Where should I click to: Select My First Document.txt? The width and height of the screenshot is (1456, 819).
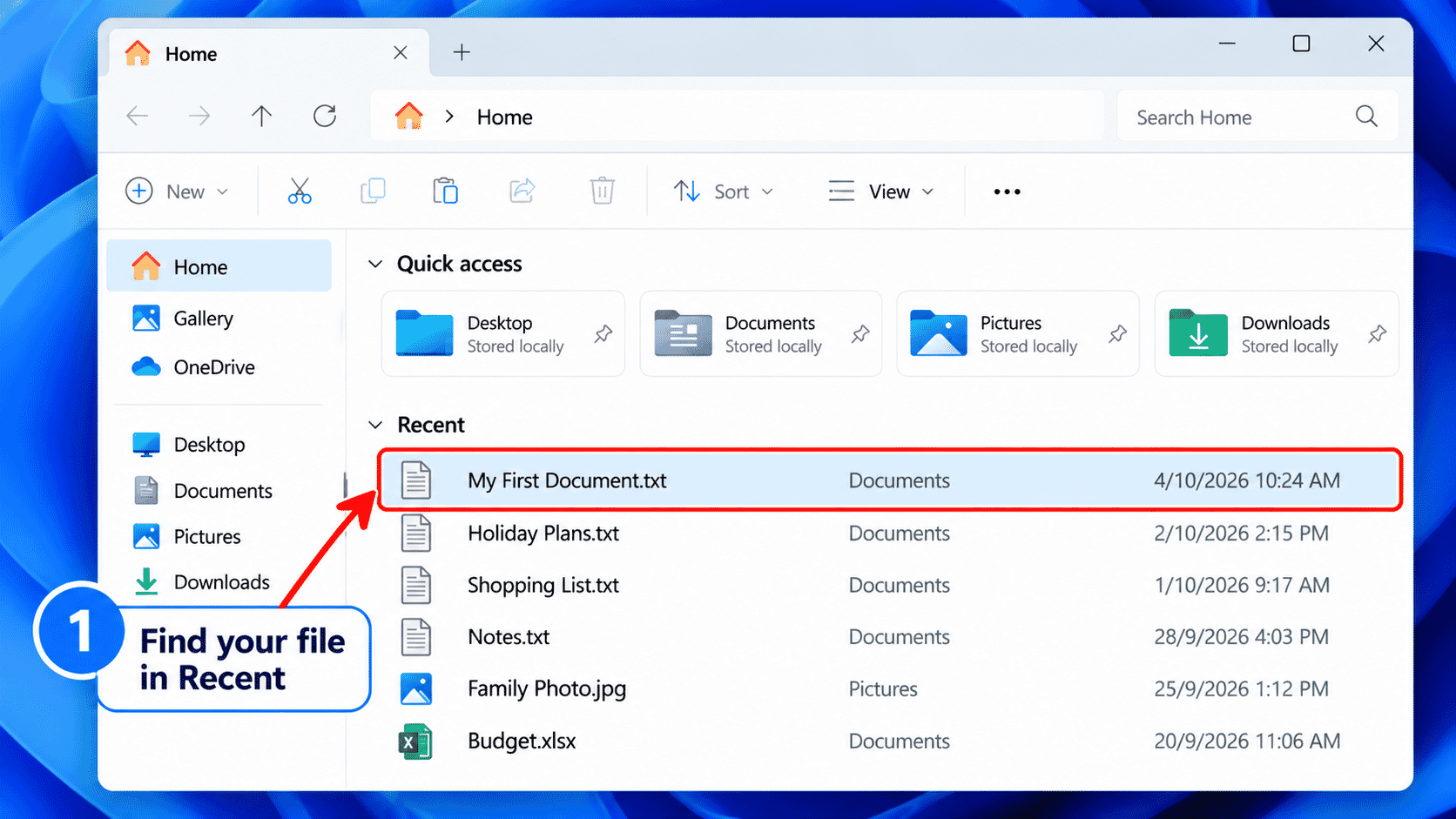click(x=889, y=480)
